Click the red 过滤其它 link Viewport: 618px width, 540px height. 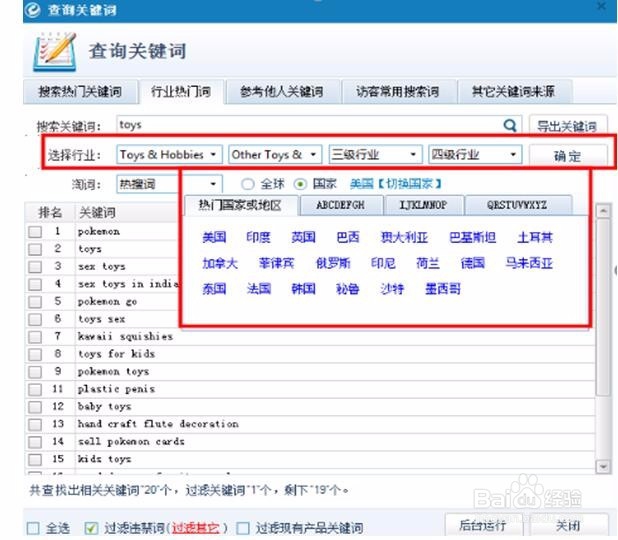pyautogui.click(x=195, y=528)
